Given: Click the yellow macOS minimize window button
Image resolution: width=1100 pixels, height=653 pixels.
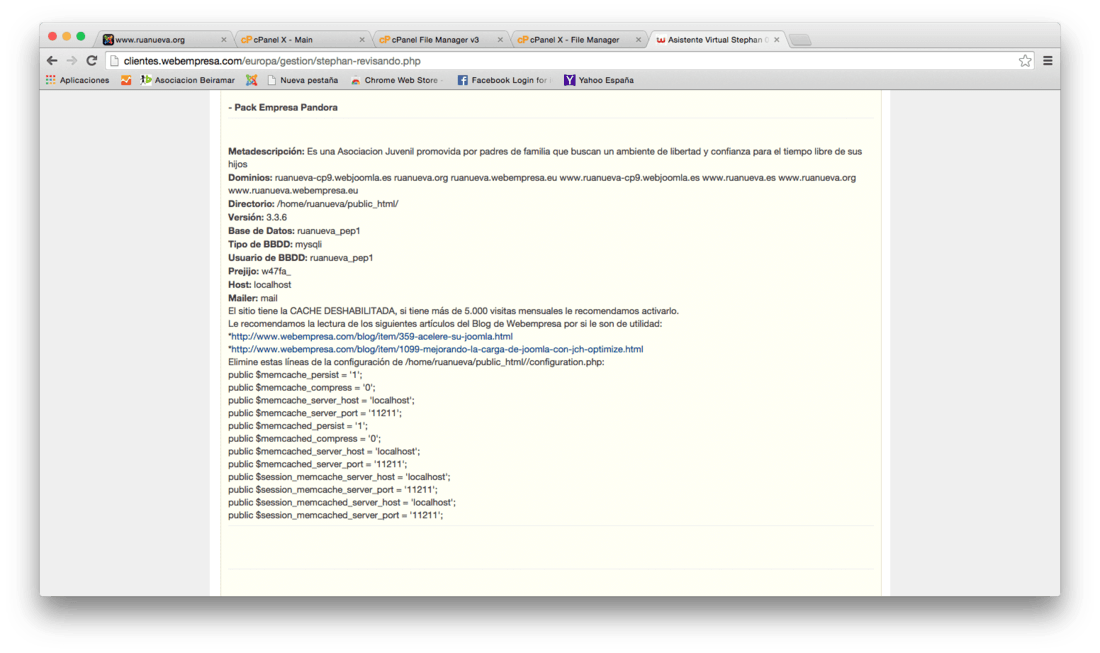Looking at the screenshot, I should pyautogui.click(x=67, y=36).
